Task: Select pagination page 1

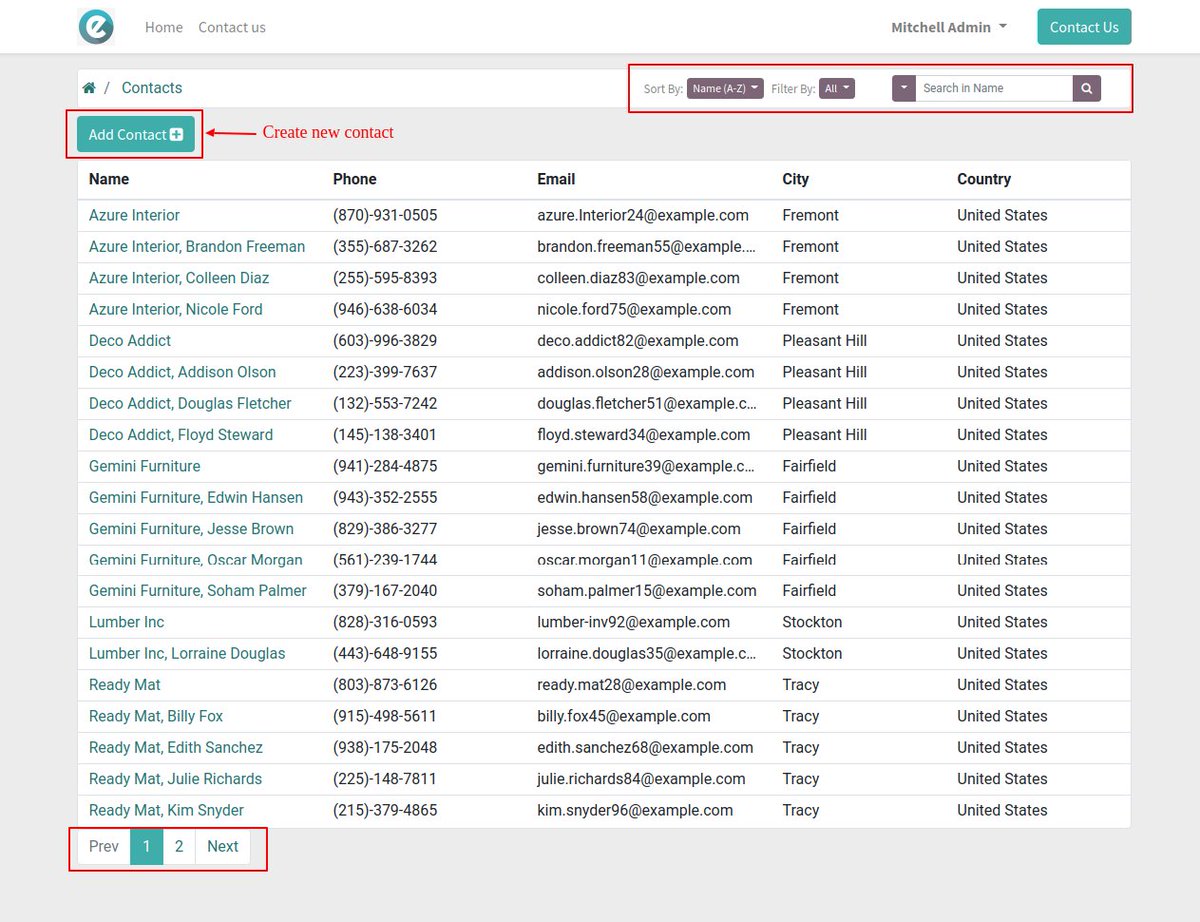Action: coord(146,846)
